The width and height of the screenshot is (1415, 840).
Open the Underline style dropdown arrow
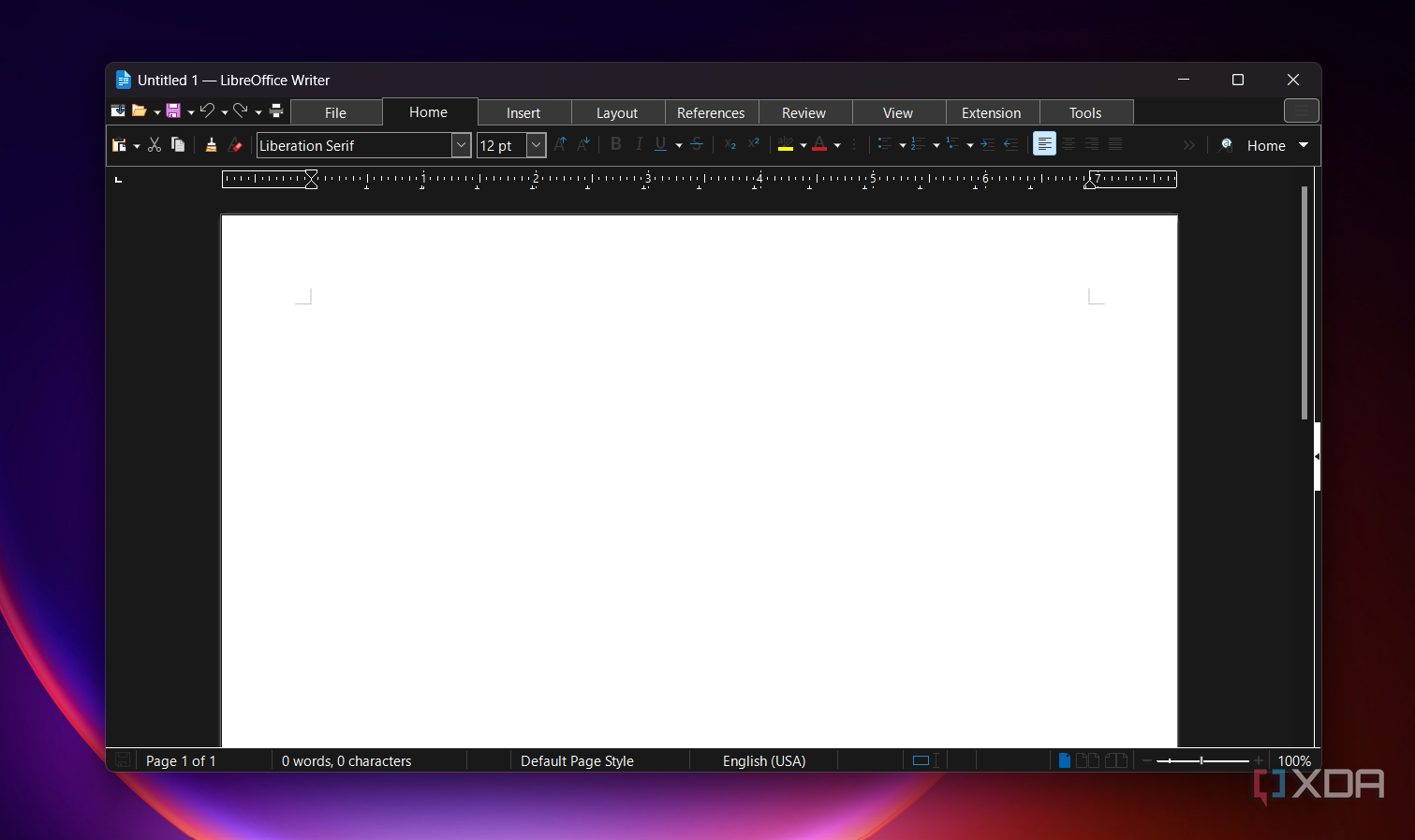click(x=679, y=146)
